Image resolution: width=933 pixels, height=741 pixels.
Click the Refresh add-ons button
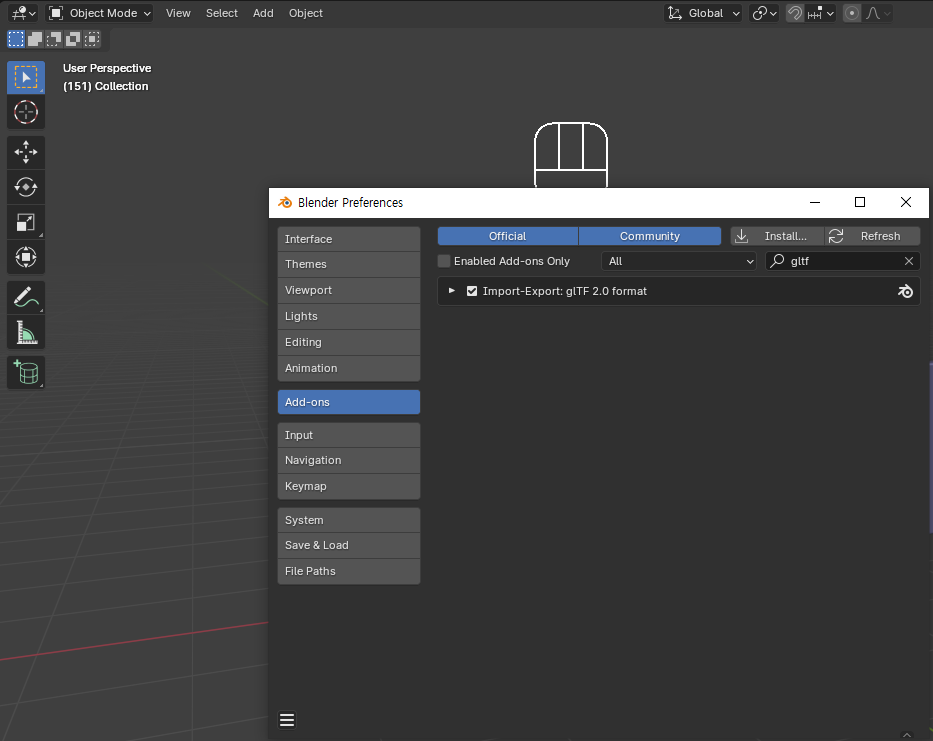click(873, 236)
